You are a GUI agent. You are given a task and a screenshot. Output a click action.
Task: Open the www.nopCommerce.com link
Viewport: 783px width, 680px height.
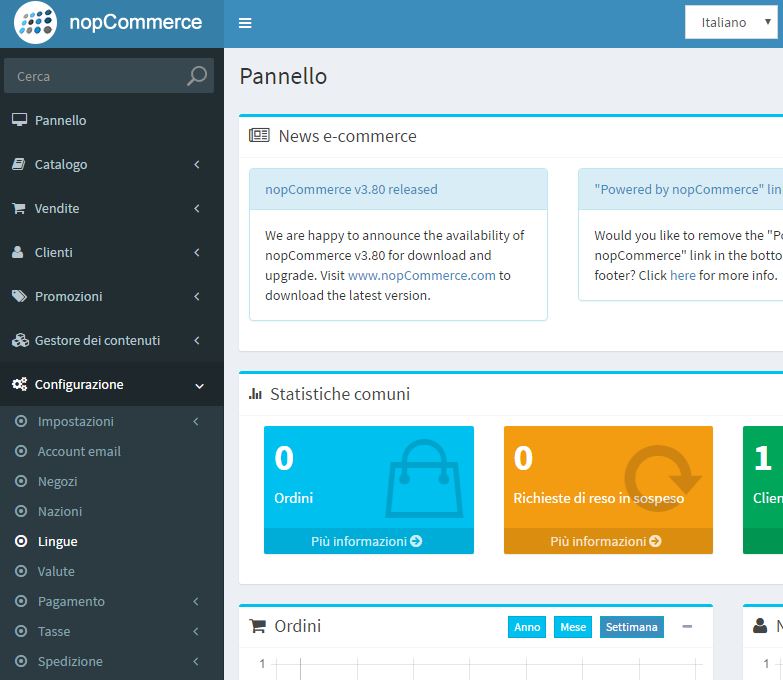point(421,275)
